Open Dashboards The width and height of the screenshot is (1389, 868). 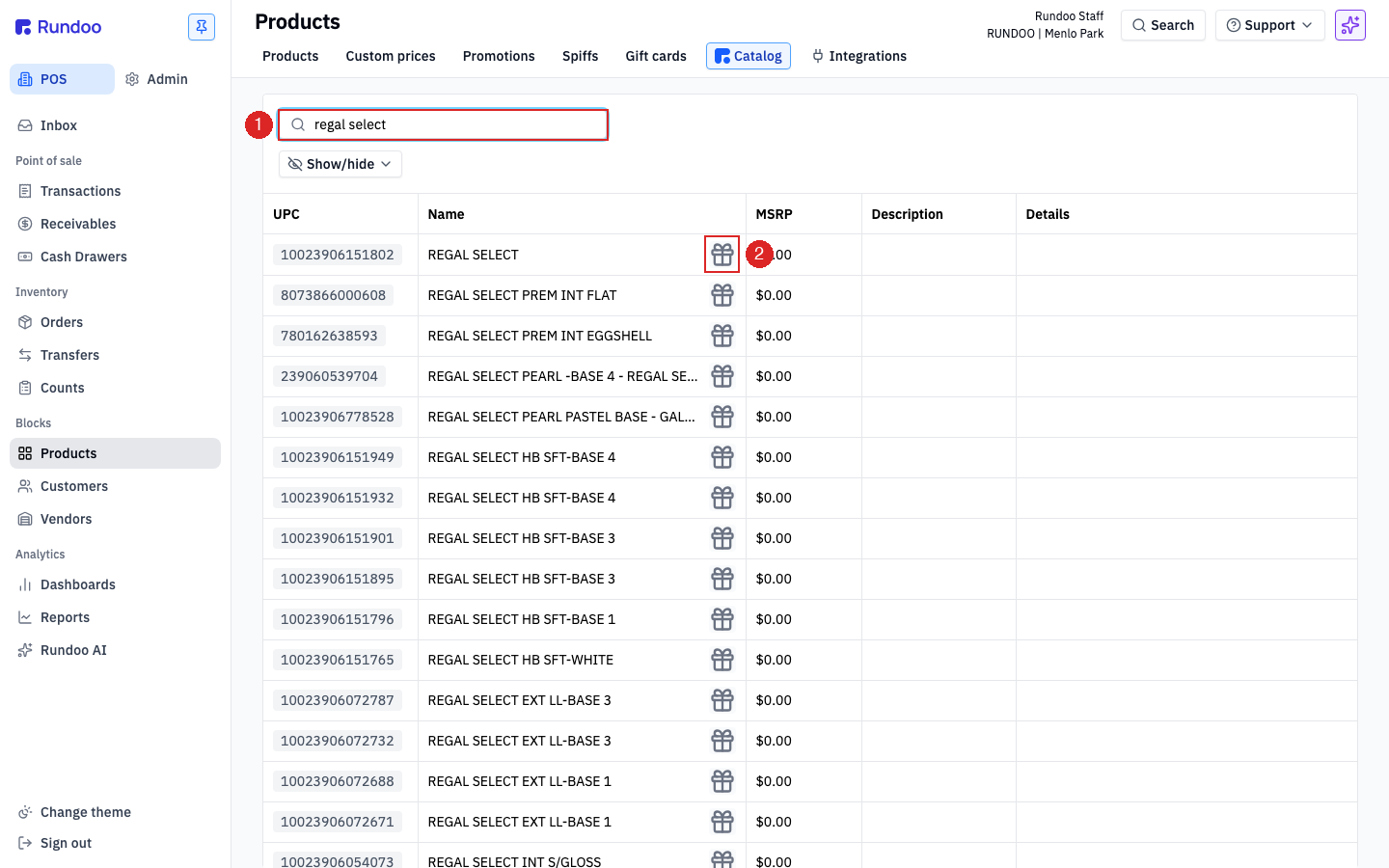click(115, 584)
